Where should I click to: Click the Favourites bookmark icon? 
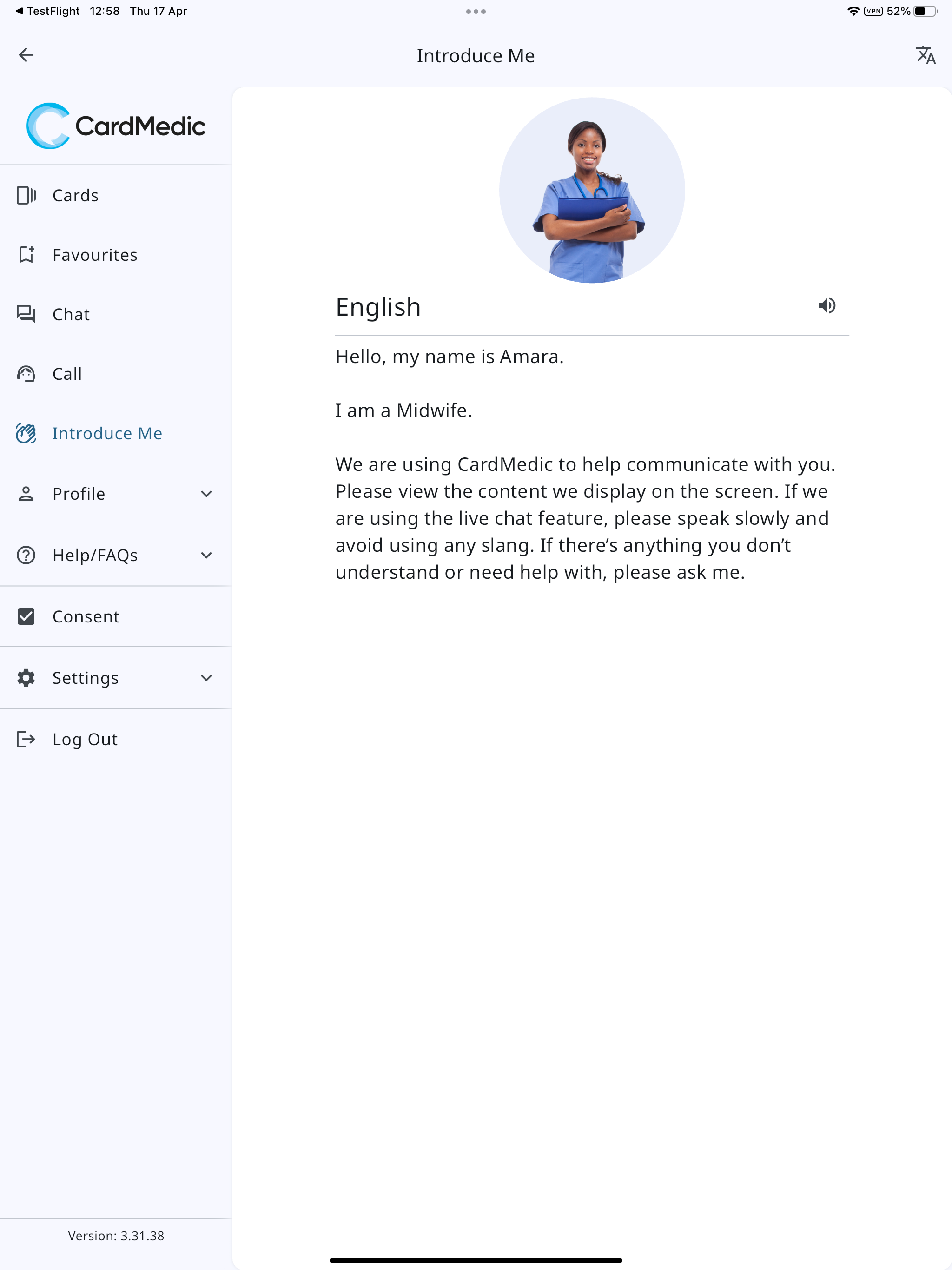click(26, 254)
